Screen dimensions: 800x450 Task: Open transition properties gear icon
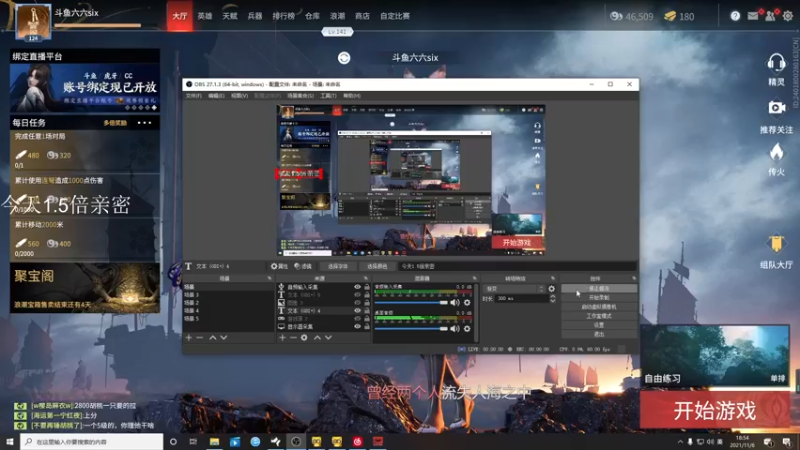pyautogui.click(x=552, y=289)
